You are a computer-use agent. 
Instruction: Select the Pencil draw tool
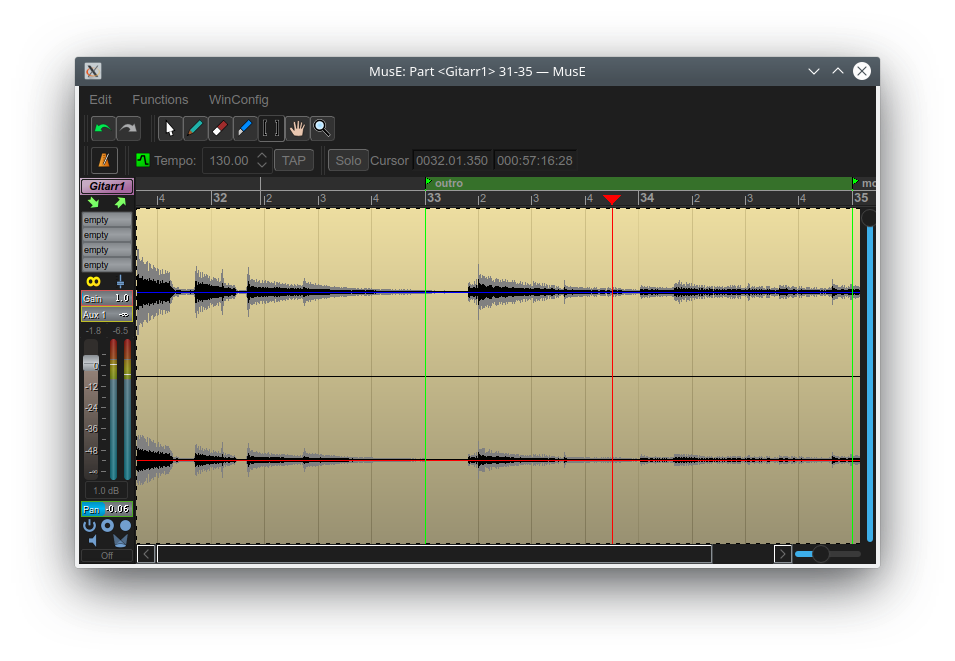pyautogui.click(x=195, y=128)
